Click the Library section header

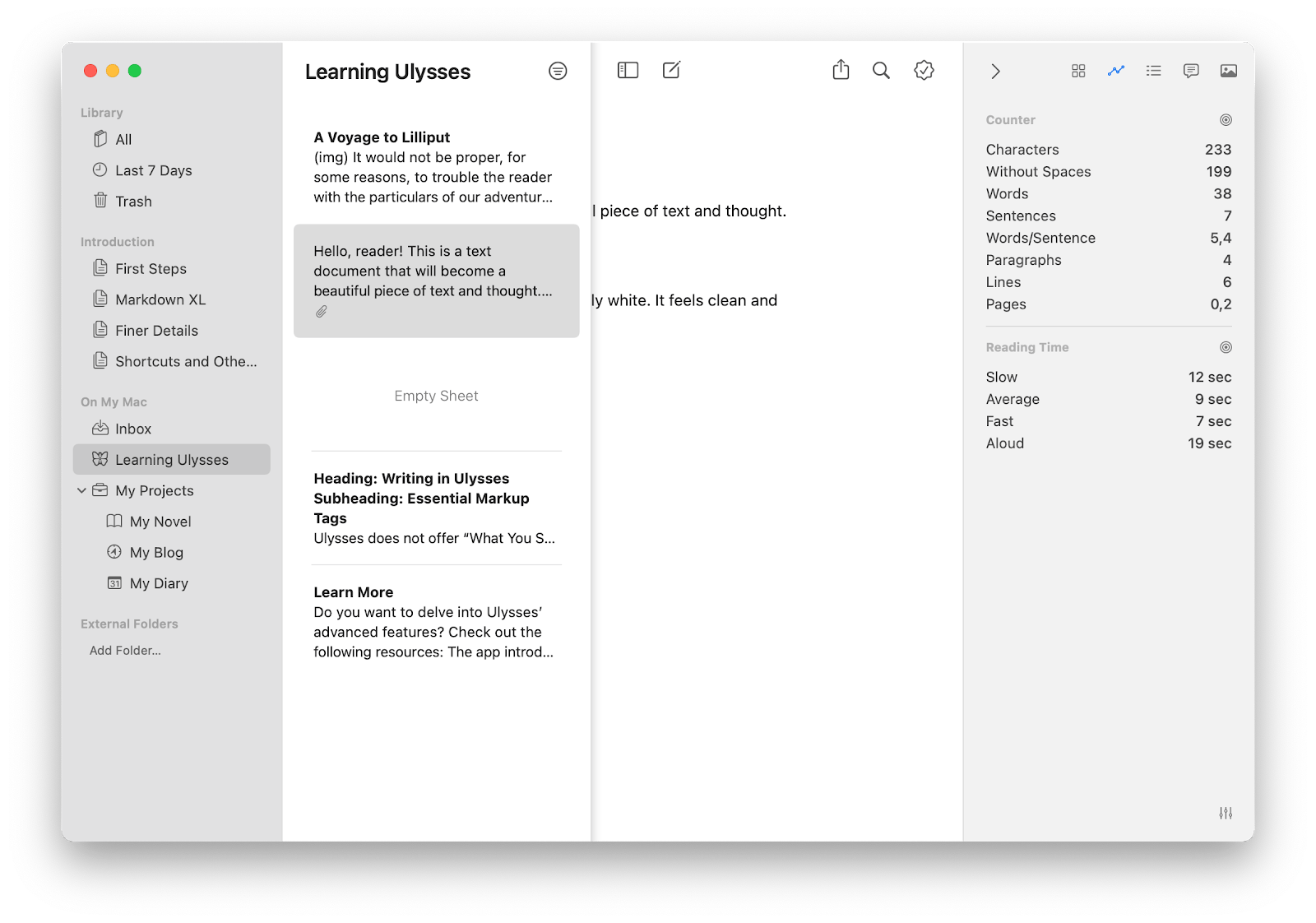(102, 113)
